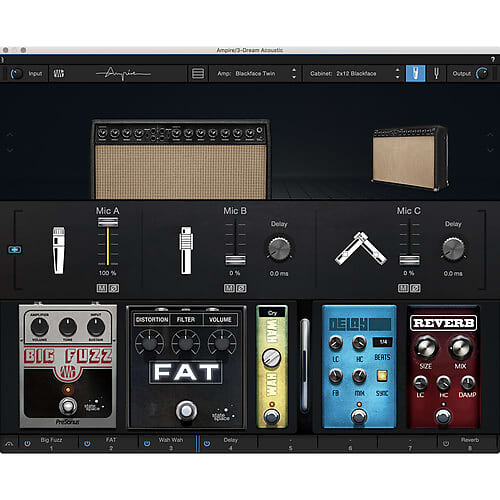Click the Mic B Delay knob
Viewport: 500px width, 500px height.
coord(279,249)
